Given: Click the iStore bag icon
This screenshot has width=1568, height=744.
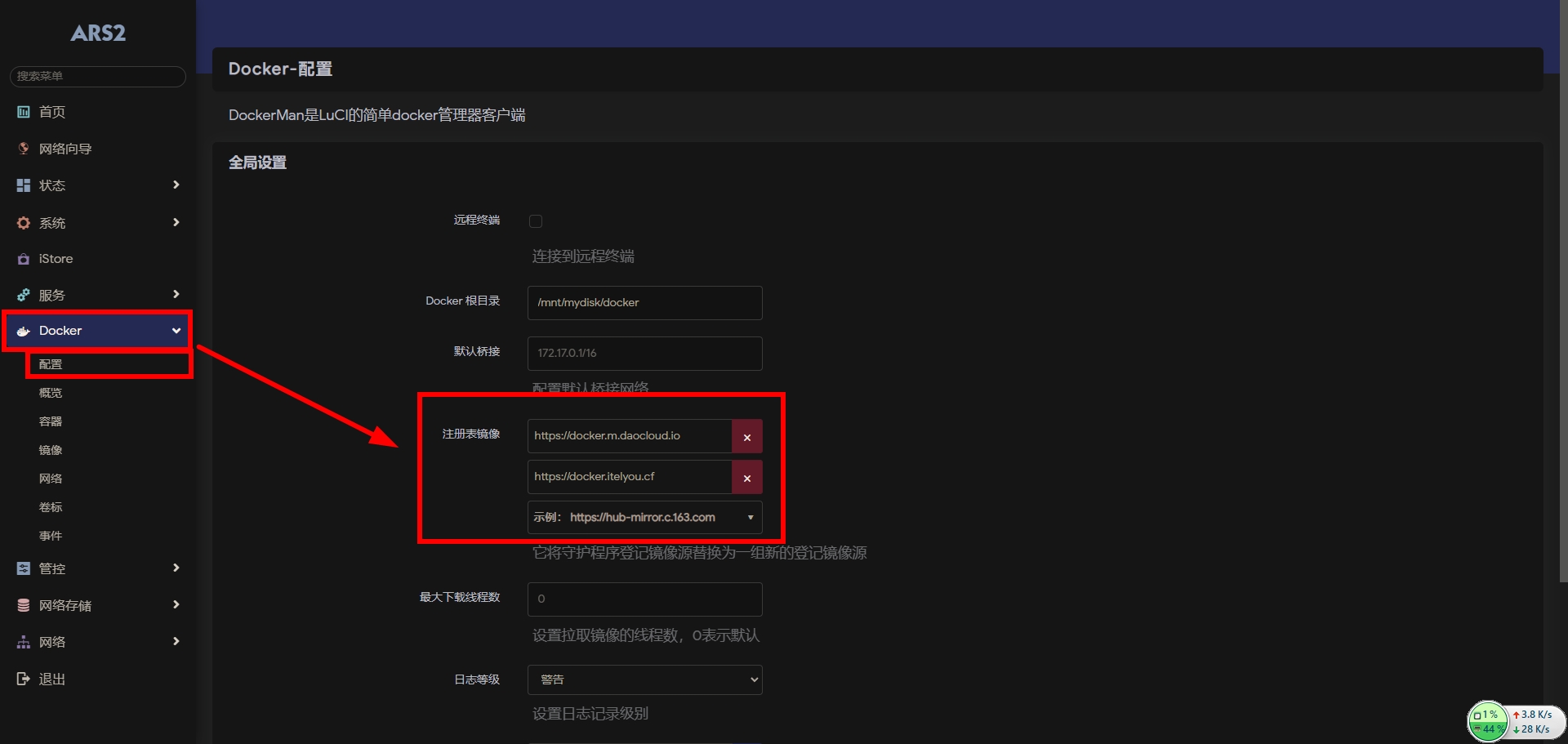Looking at the screenshot, I should 24,259.
